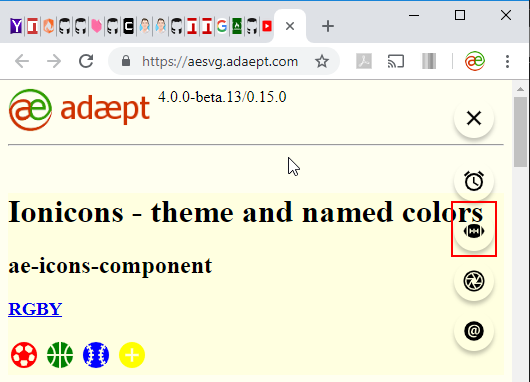Viewport: 530px width, 382px height.
Task: Click the vertical scrollbar thumb
Action: click(x=520, y=132)
